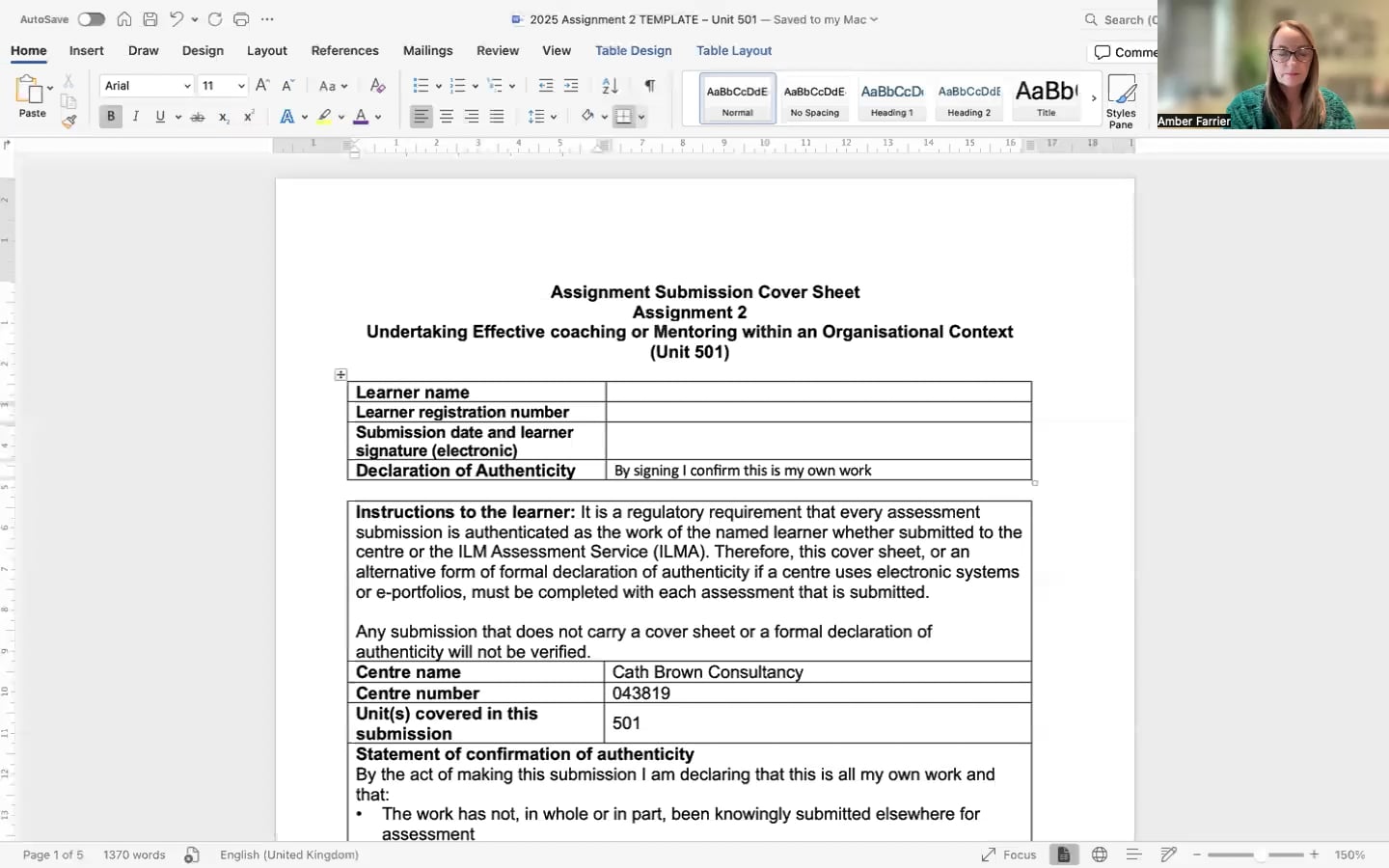Decrease font size with the small A icon
1389x868 pixels.
[287, 86]
